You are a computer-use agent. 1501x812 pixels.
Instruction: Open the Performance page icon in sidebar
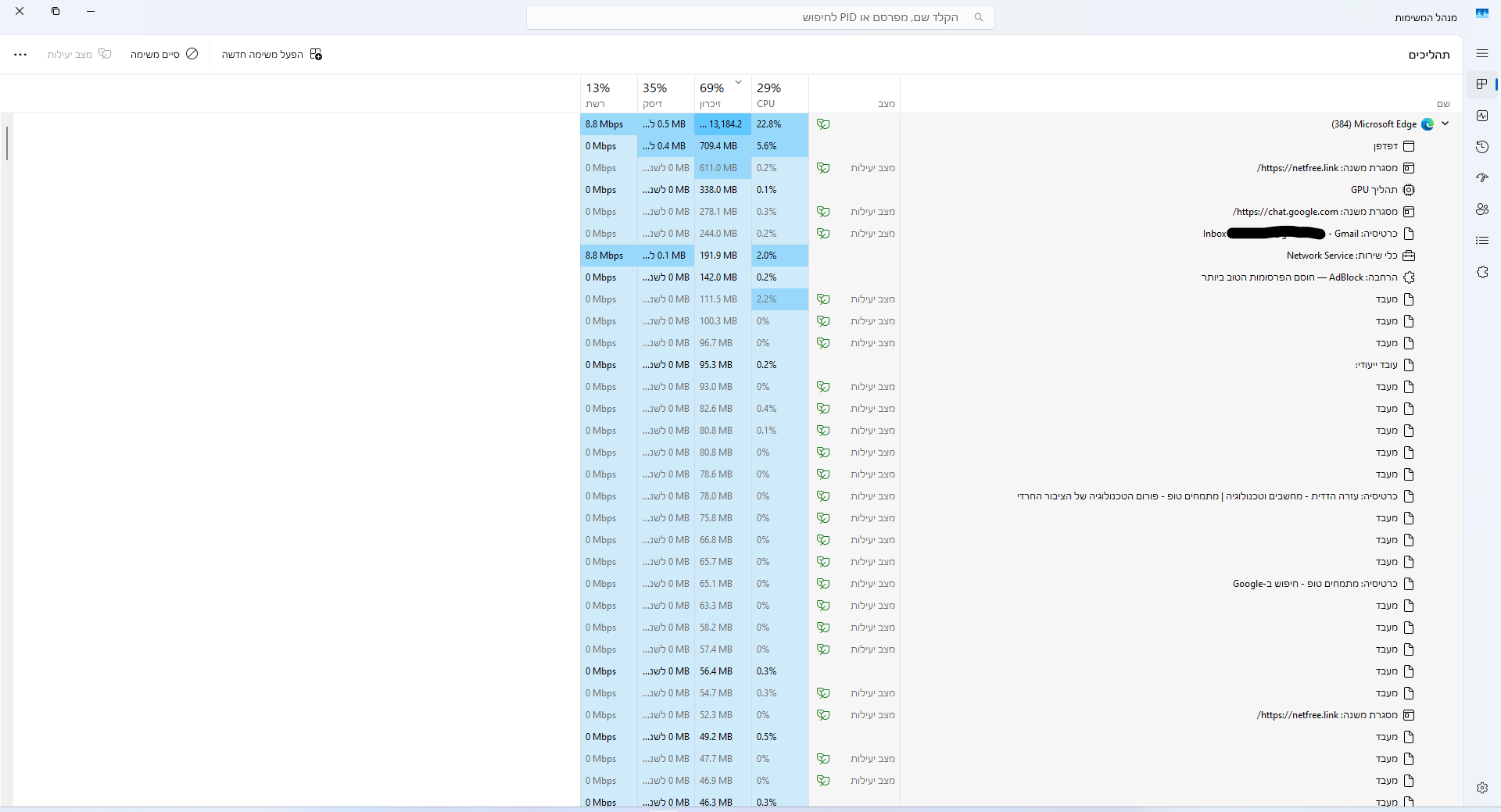pos(1481,116)
